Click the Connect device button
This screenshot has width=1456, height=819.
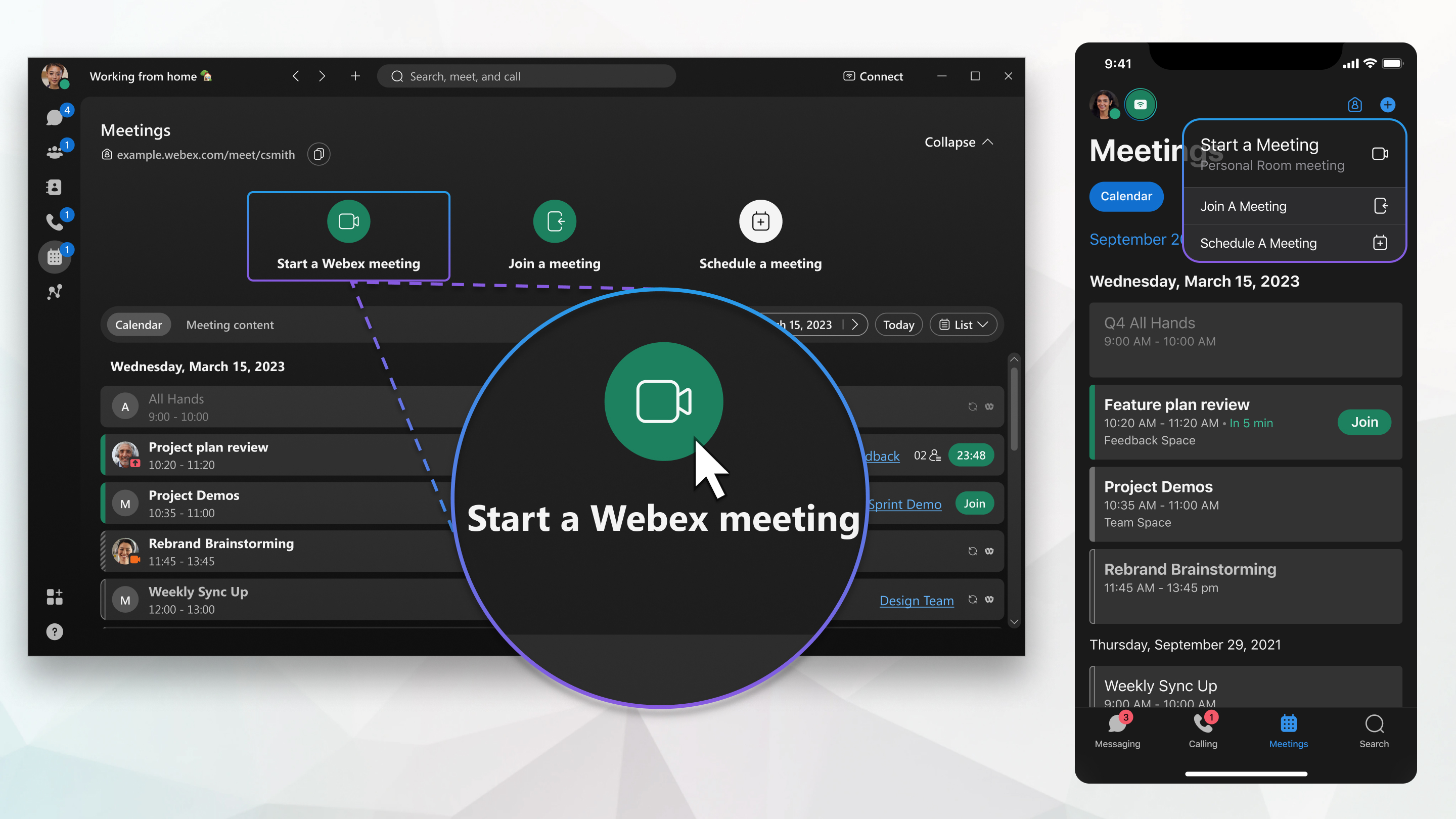pyautogui.click(x=872, y=75)
